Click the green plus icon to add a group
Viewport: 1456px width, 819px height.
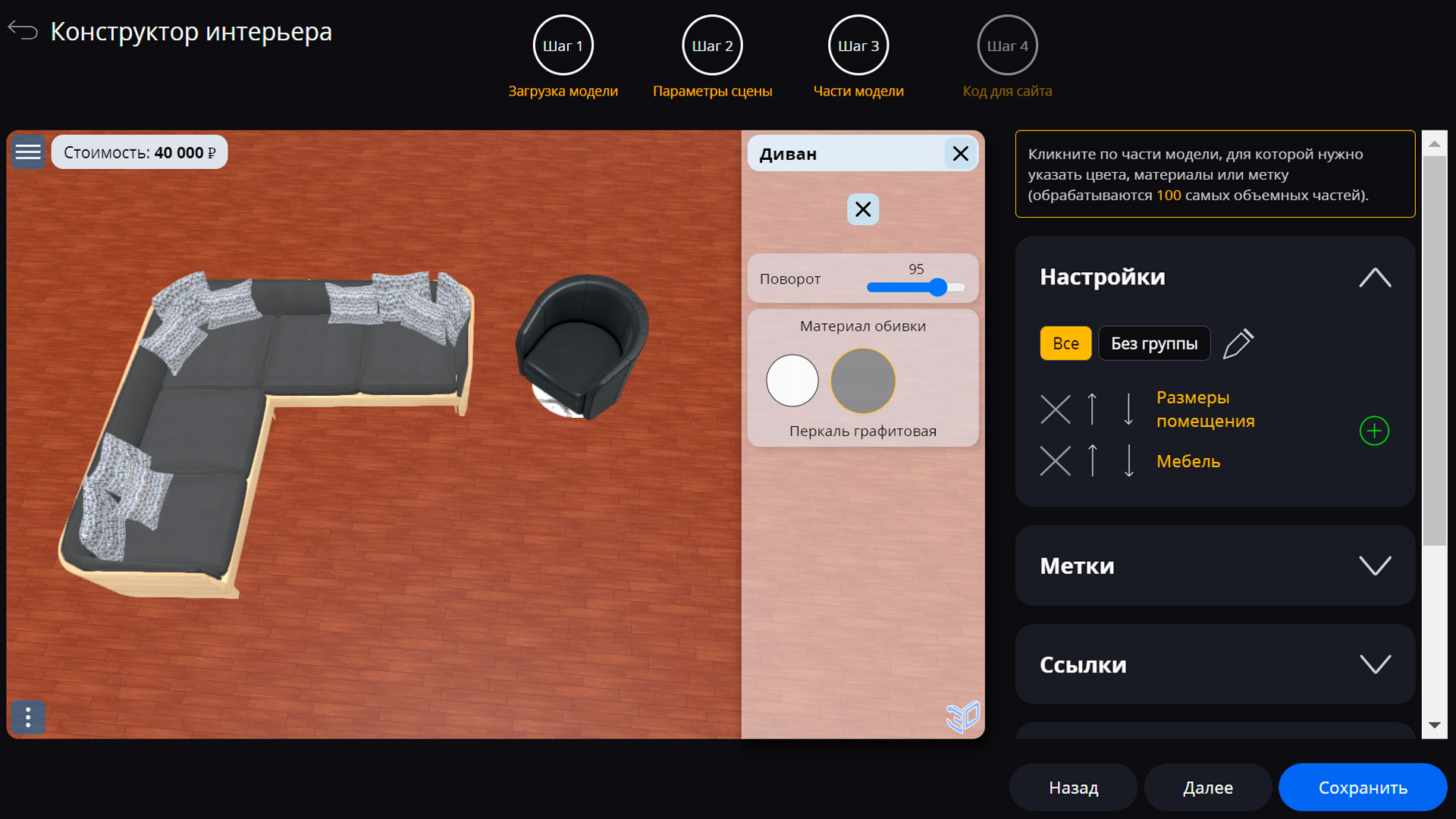point(1375,430)
